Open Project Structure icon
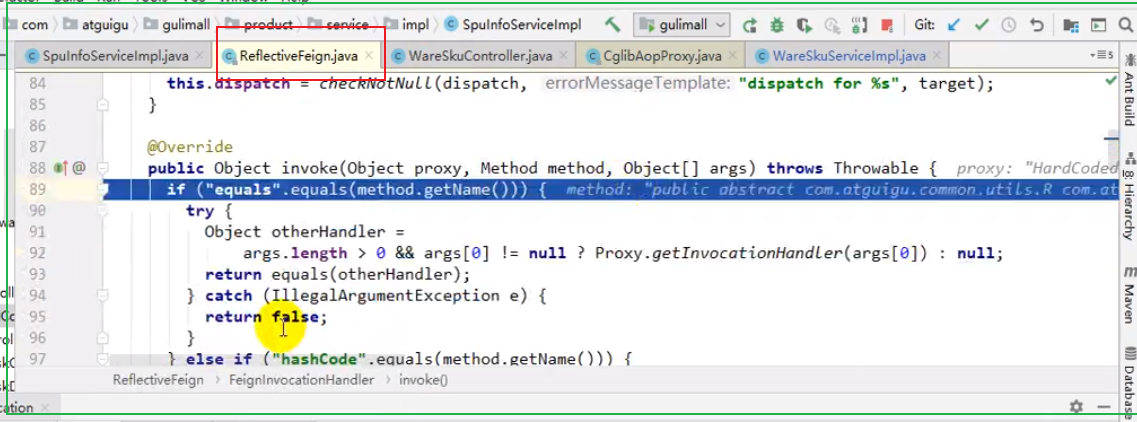Image resolution: width=1137 pixels, height=422 pixels. pyautogui.click(x=1070, y=25)
